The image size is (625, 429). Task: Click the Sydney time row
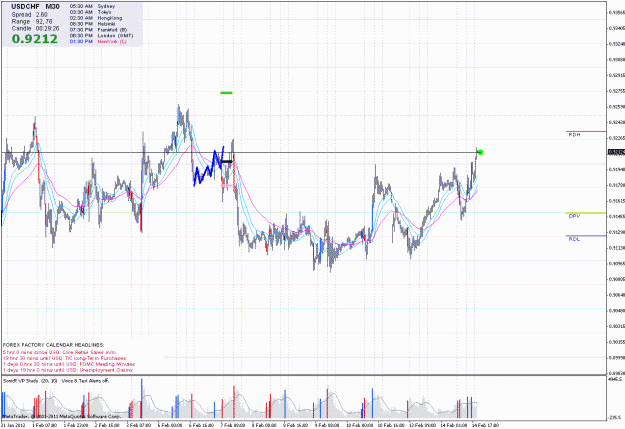coord(92,6)
